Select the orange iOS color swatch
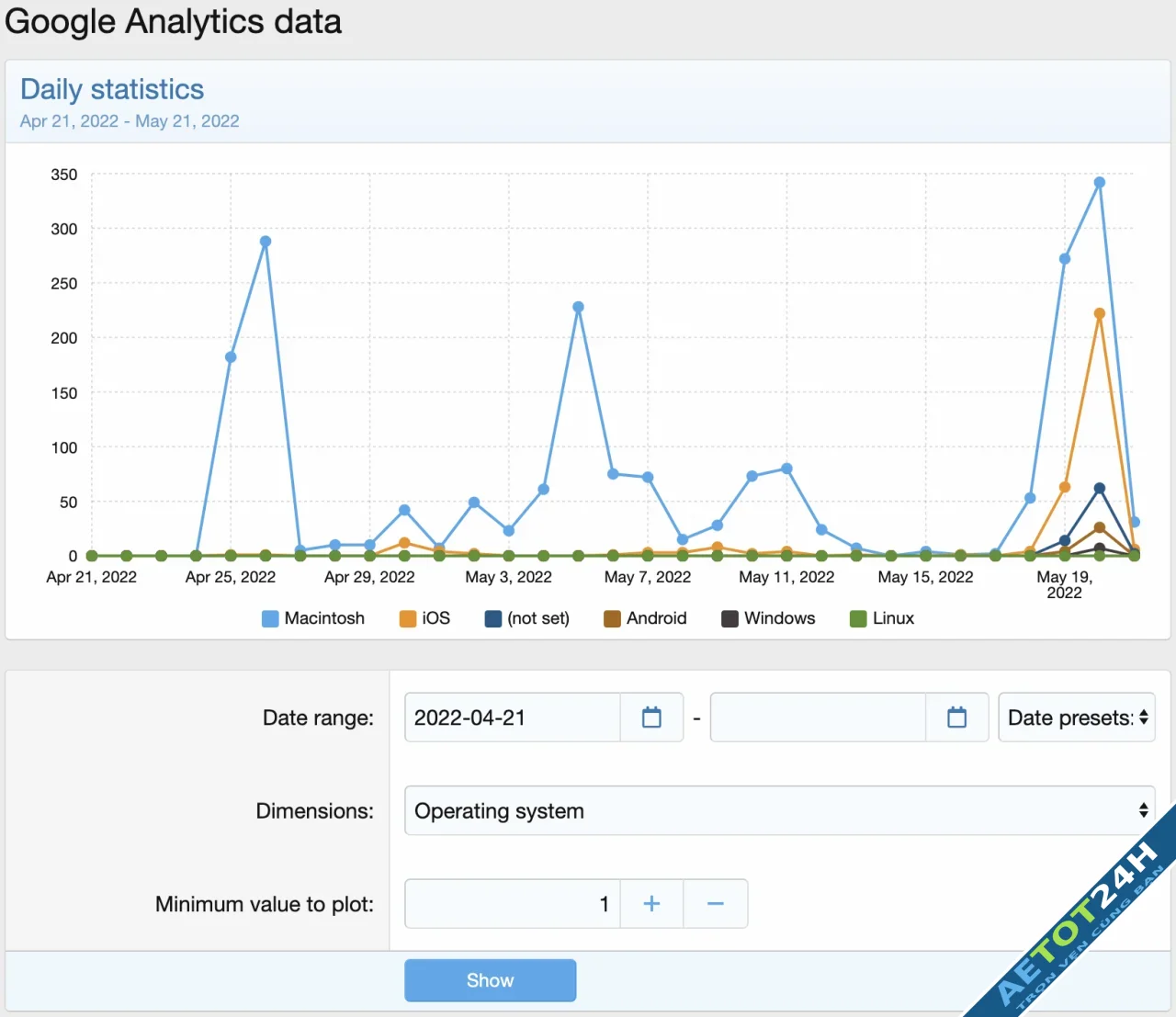Screen dimensions: 1176x1017 (405, 618)
